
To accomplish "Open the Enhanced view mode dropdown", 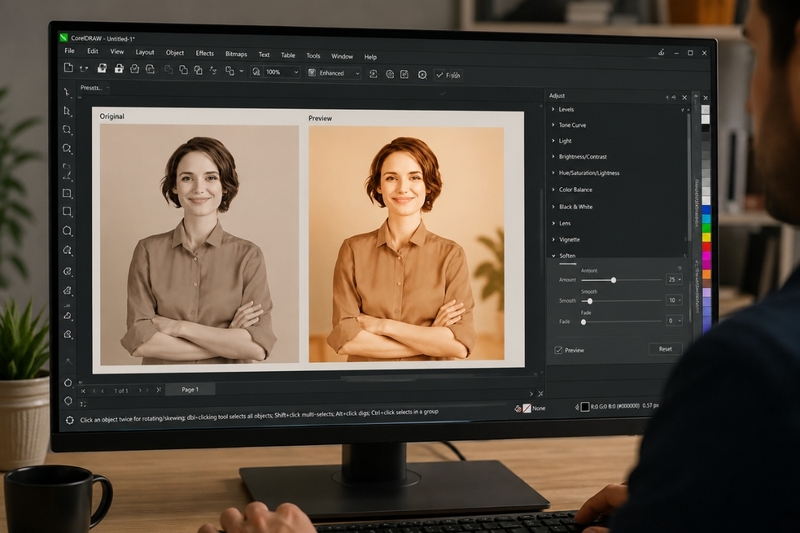I will point(334,73).
